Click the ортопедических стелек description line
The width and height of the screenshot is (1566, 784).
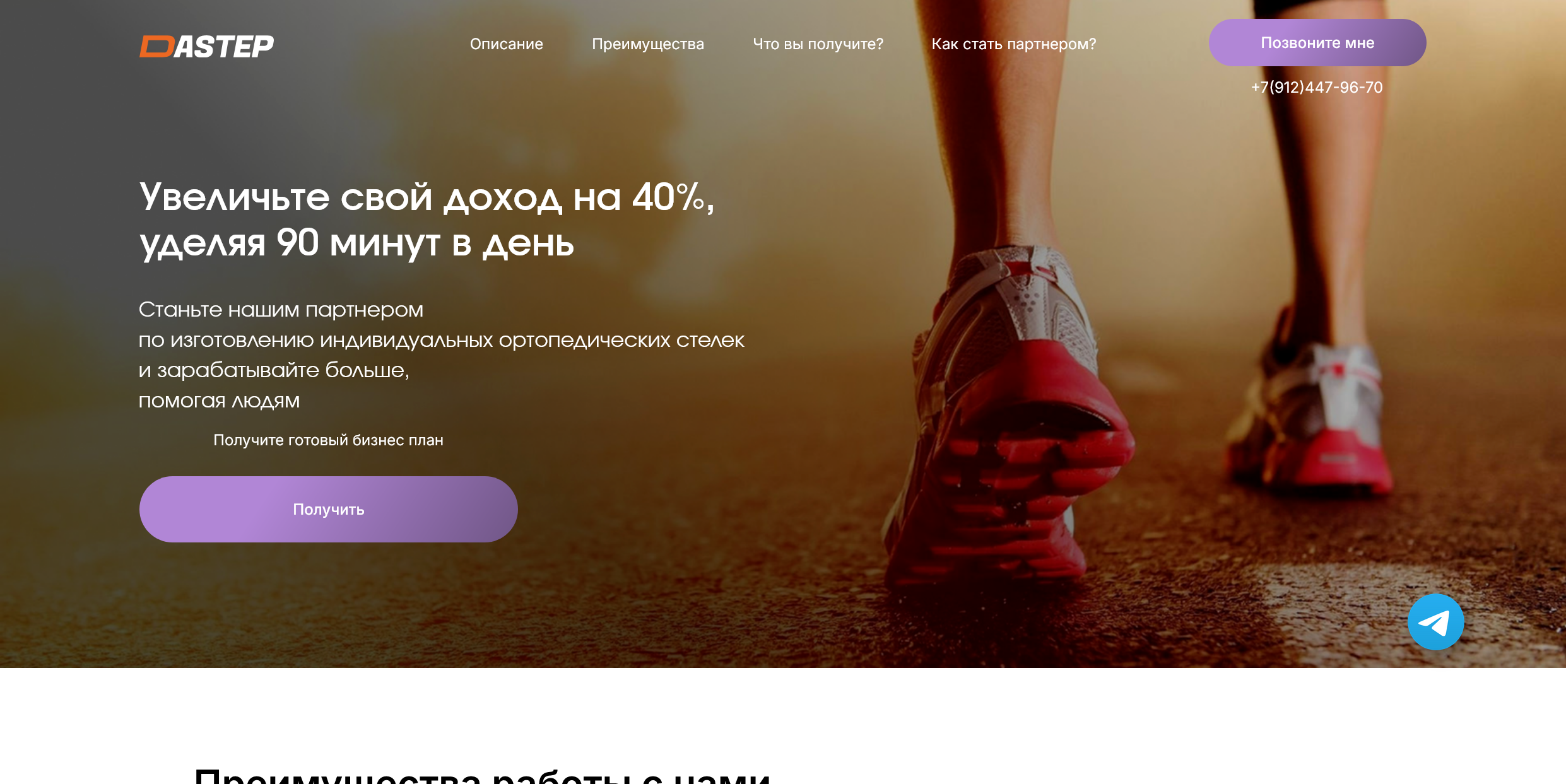(x=441, y=340)
